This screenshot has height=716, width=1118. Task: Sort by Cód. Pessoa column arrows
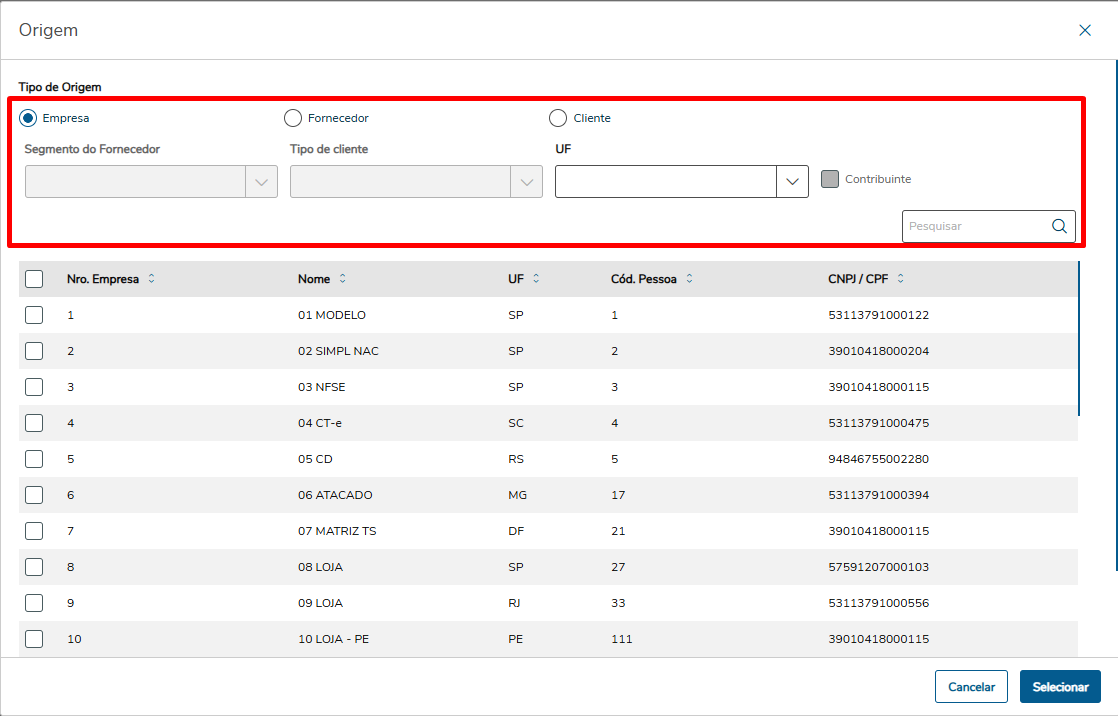point(689,279)
